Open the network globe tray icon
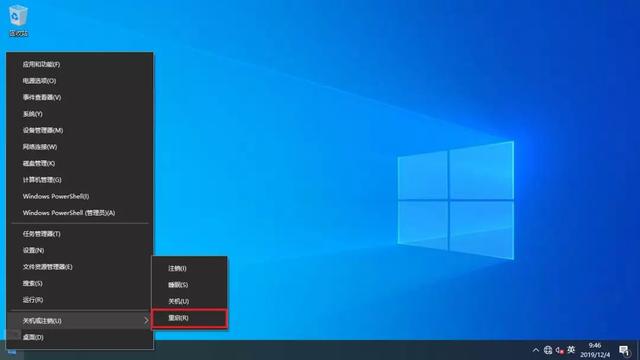 pyautogui.click(x=548, y=350)
